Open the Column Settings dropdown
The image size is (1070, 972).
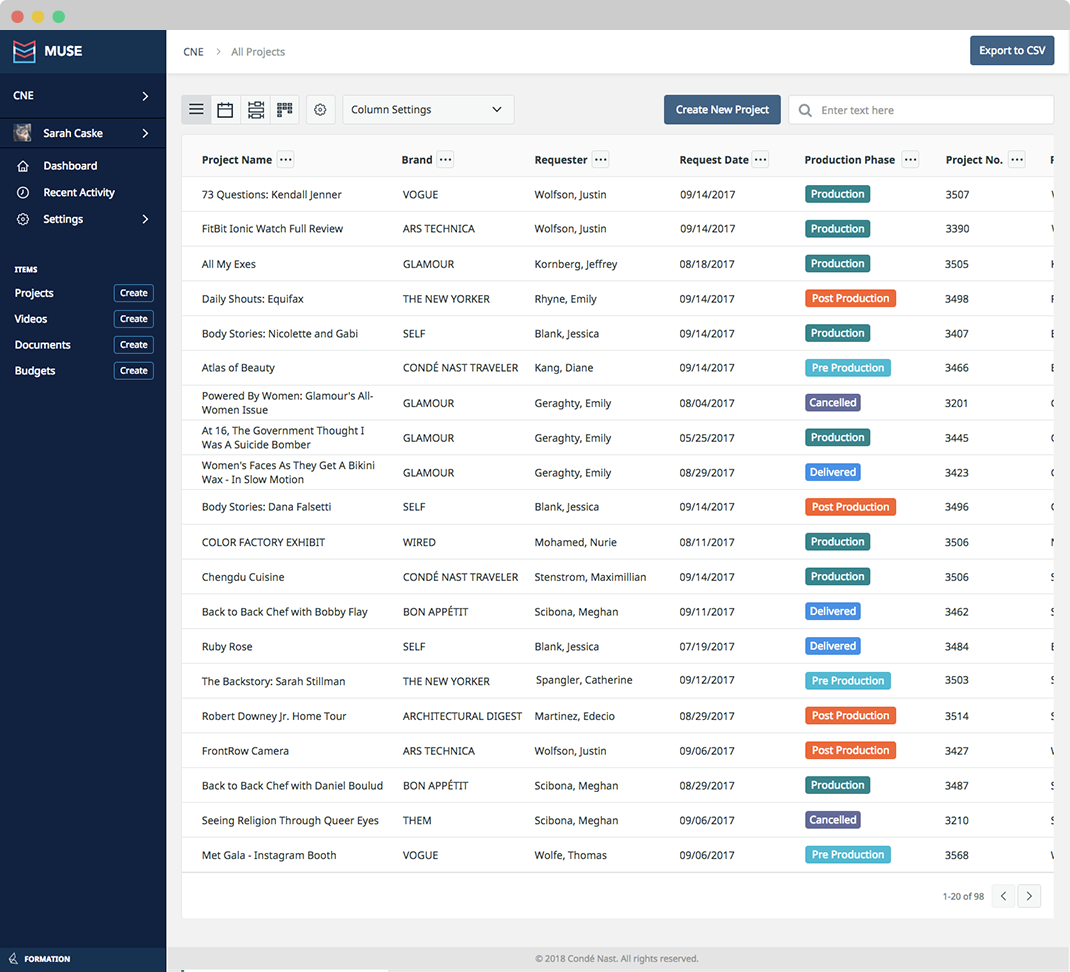pos(428,109)
